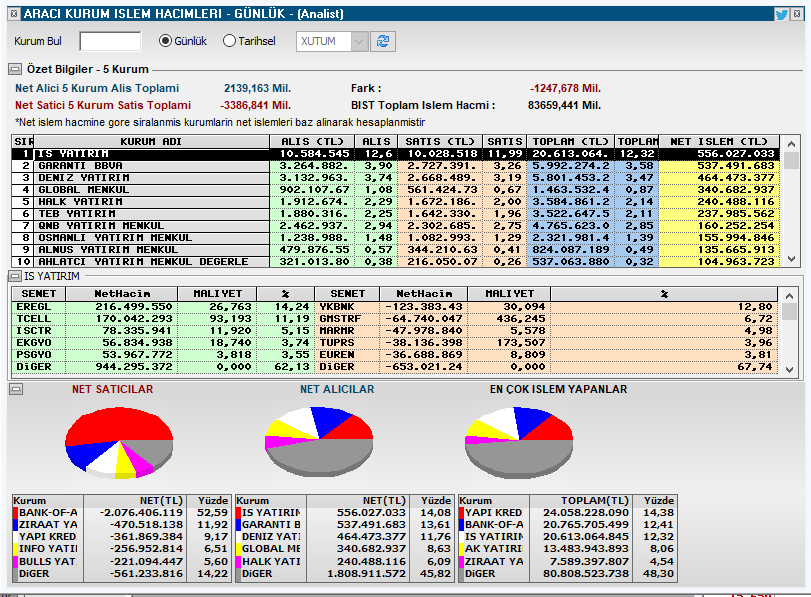Click blue swatch beside ZIRAAT YA in net sellers
Viewport: 811px width, 597px height.
pos(16,525)
